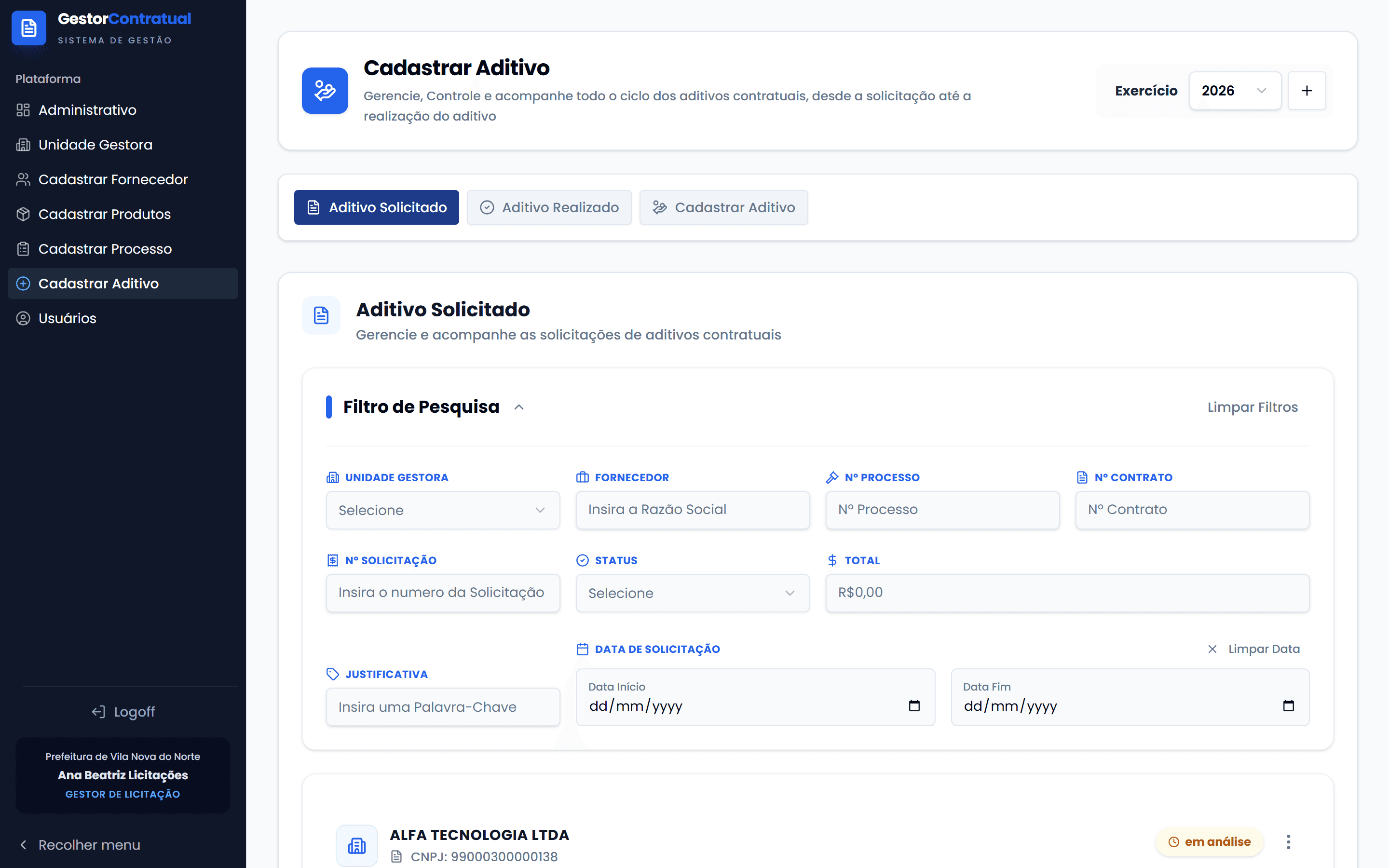Viewport: 1389px width, 868px height.
Task: Open the Unidade Gestora Selecione dropdown
Action: (443, 510)
